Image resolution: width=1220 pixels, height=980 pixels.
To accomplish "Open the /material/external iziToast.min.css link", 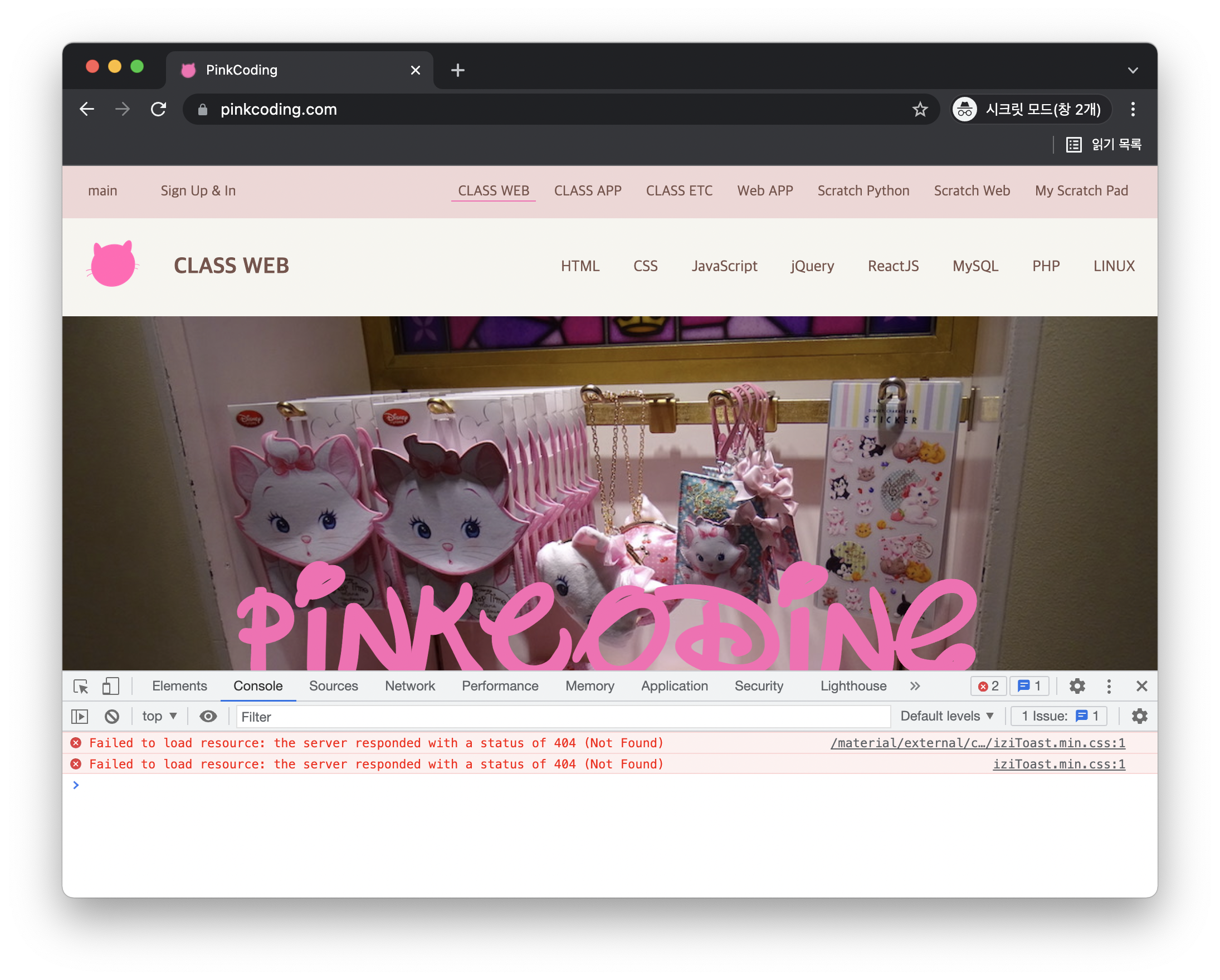I will (x=977, y=743).
